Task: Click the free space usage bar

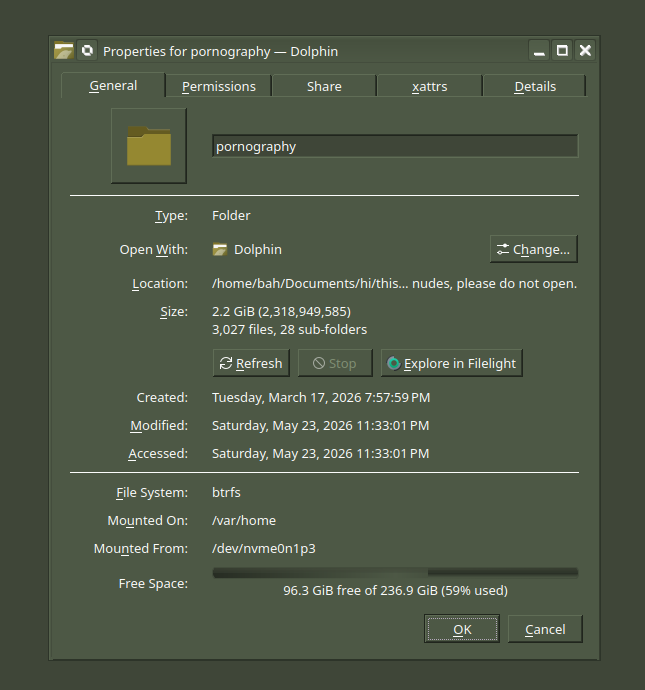Action: coord(395,573)
